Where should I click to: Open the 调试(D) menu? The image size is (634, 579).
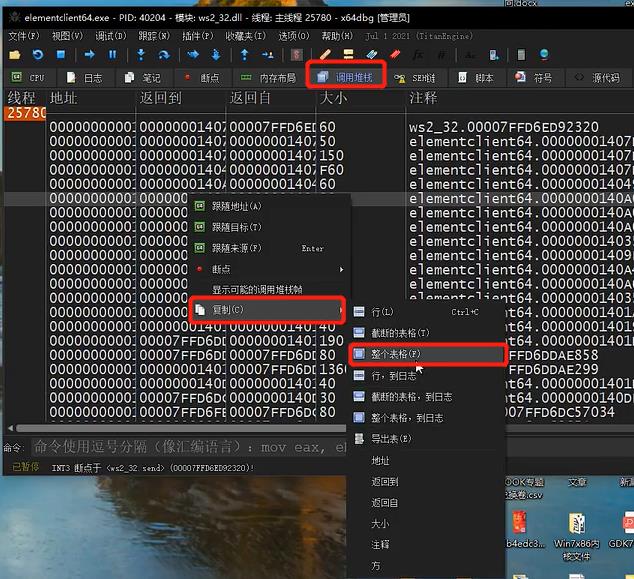(x=109, y=35)
